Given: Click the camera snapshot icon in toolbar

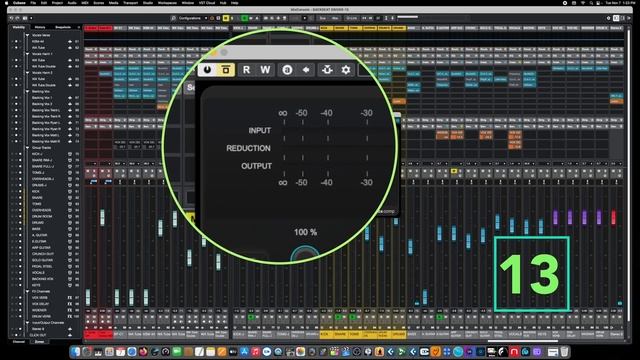Looking at the screenshot, I should click(x=25, y=18).
